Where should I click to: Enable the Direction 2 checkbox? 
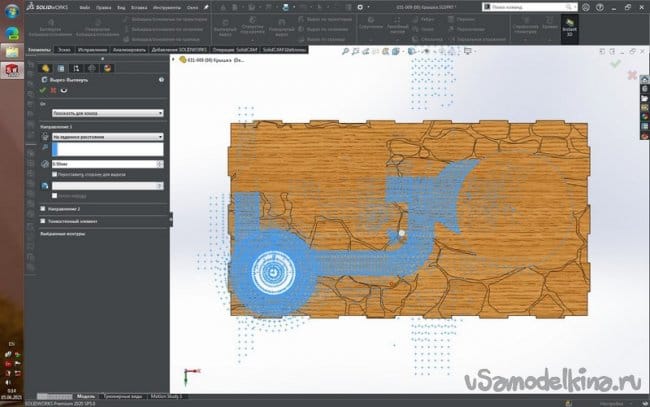click(x=41, y=209)
